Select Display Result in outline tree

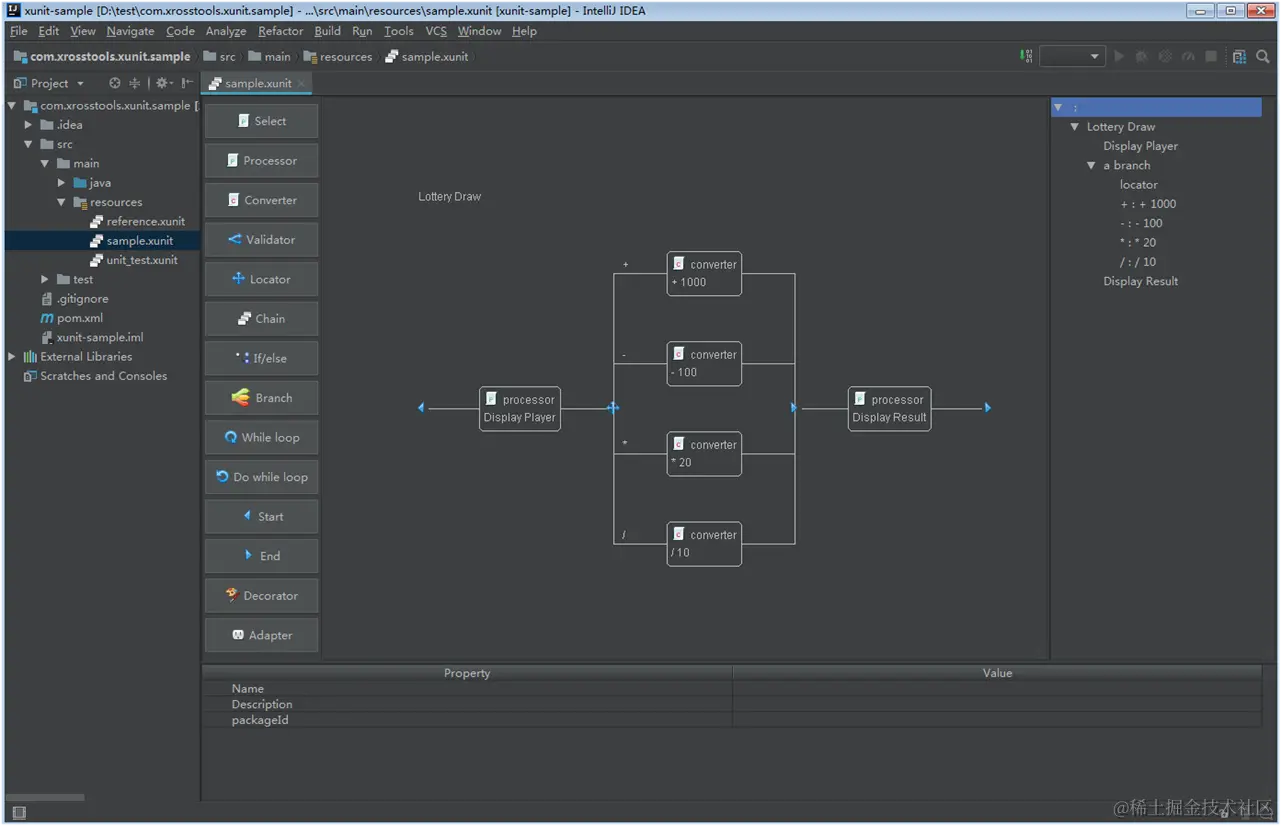point(1141,281)
